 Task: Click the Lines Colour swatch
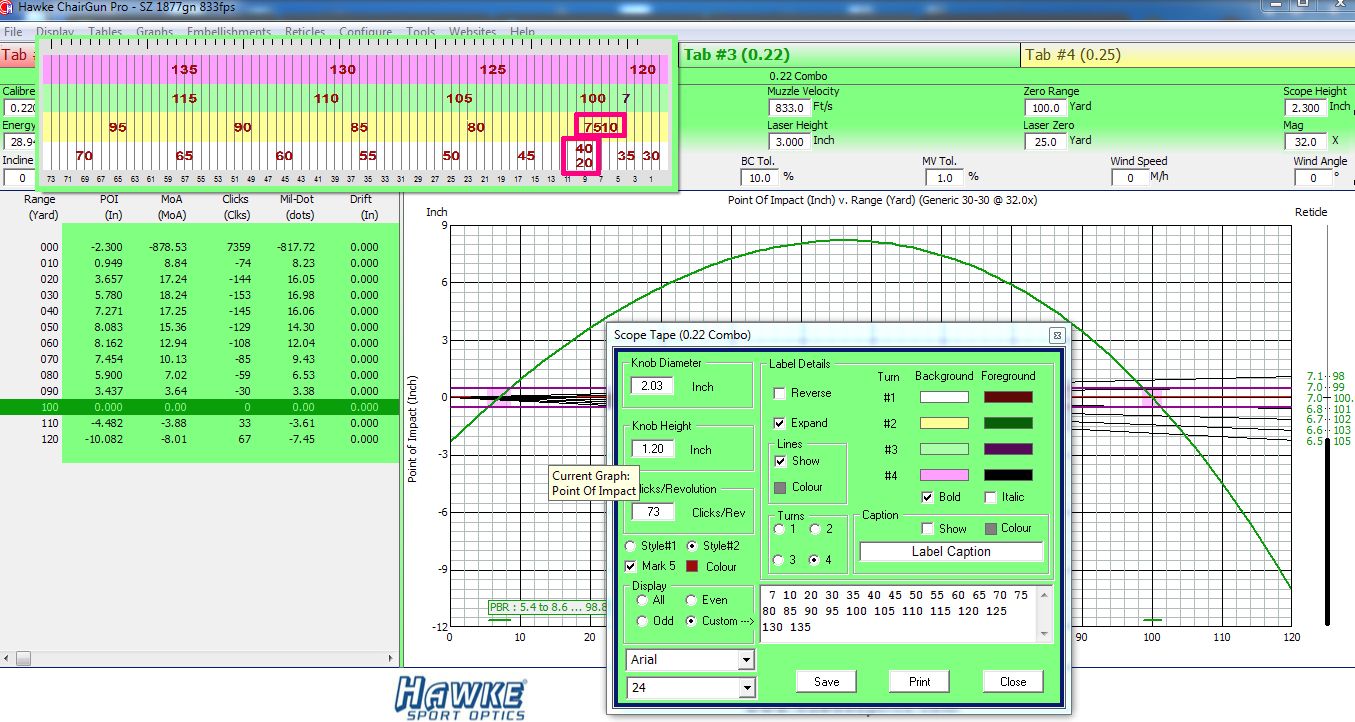781,487
